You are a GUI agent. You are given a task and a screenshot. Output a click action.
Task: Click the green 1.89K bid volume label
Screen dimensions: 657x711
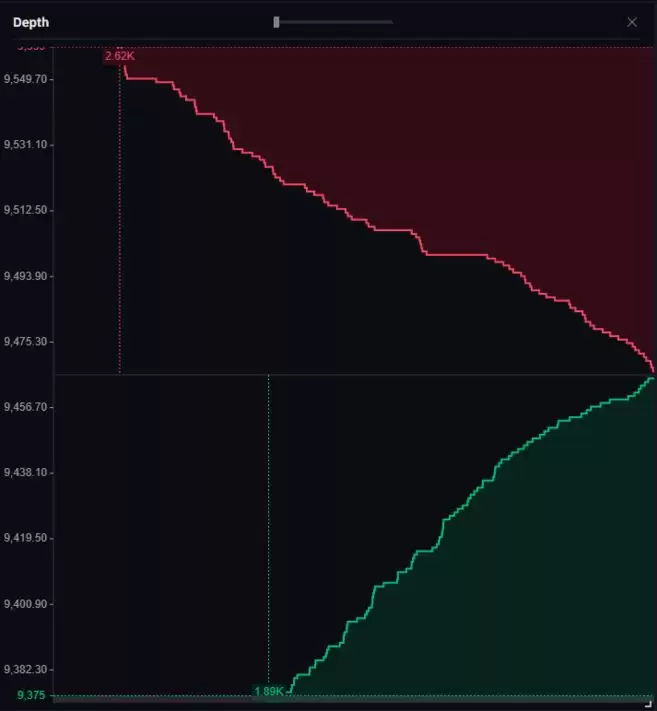coord(268,691)
